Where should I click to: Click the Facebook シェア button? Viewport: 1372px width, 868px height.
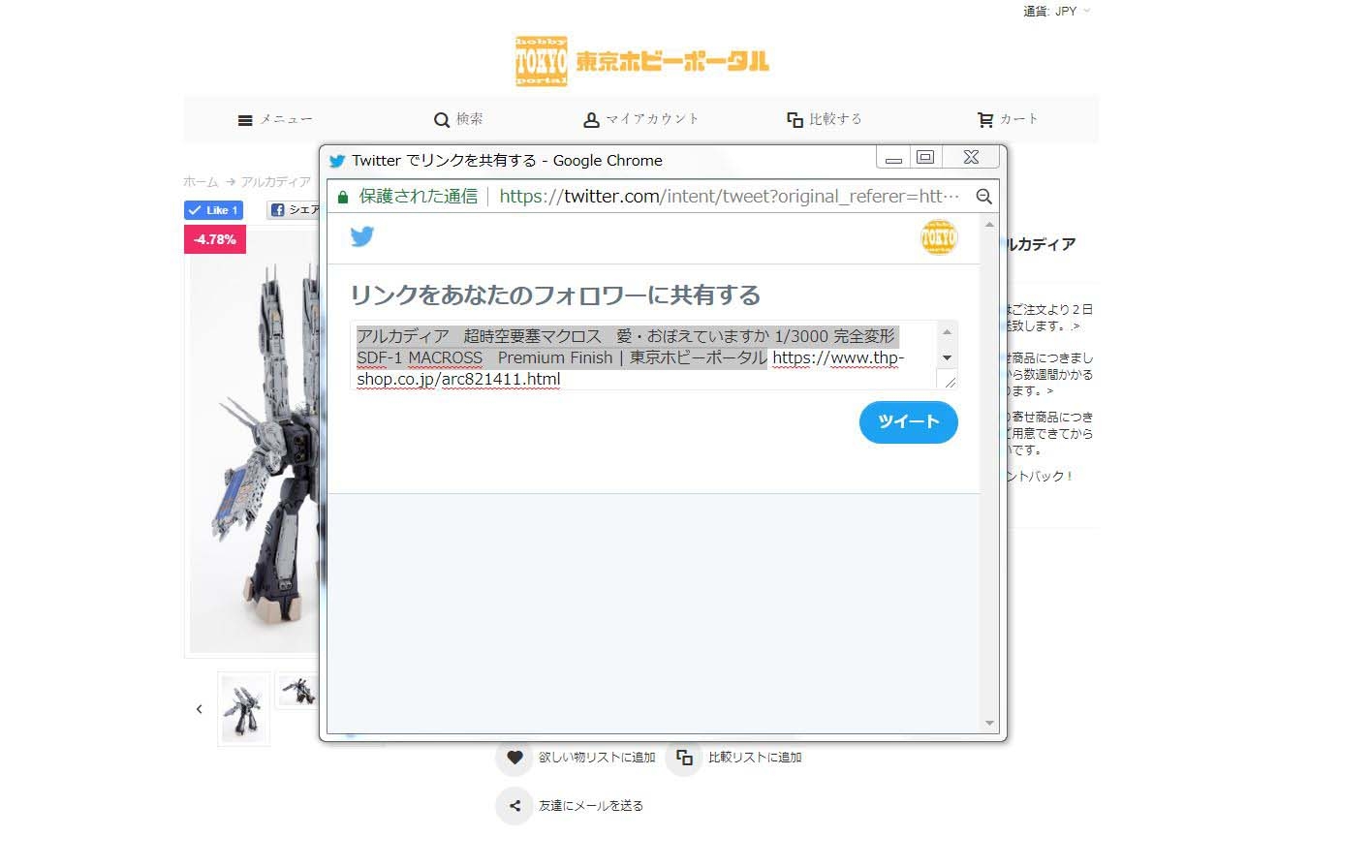pos(294,210)
